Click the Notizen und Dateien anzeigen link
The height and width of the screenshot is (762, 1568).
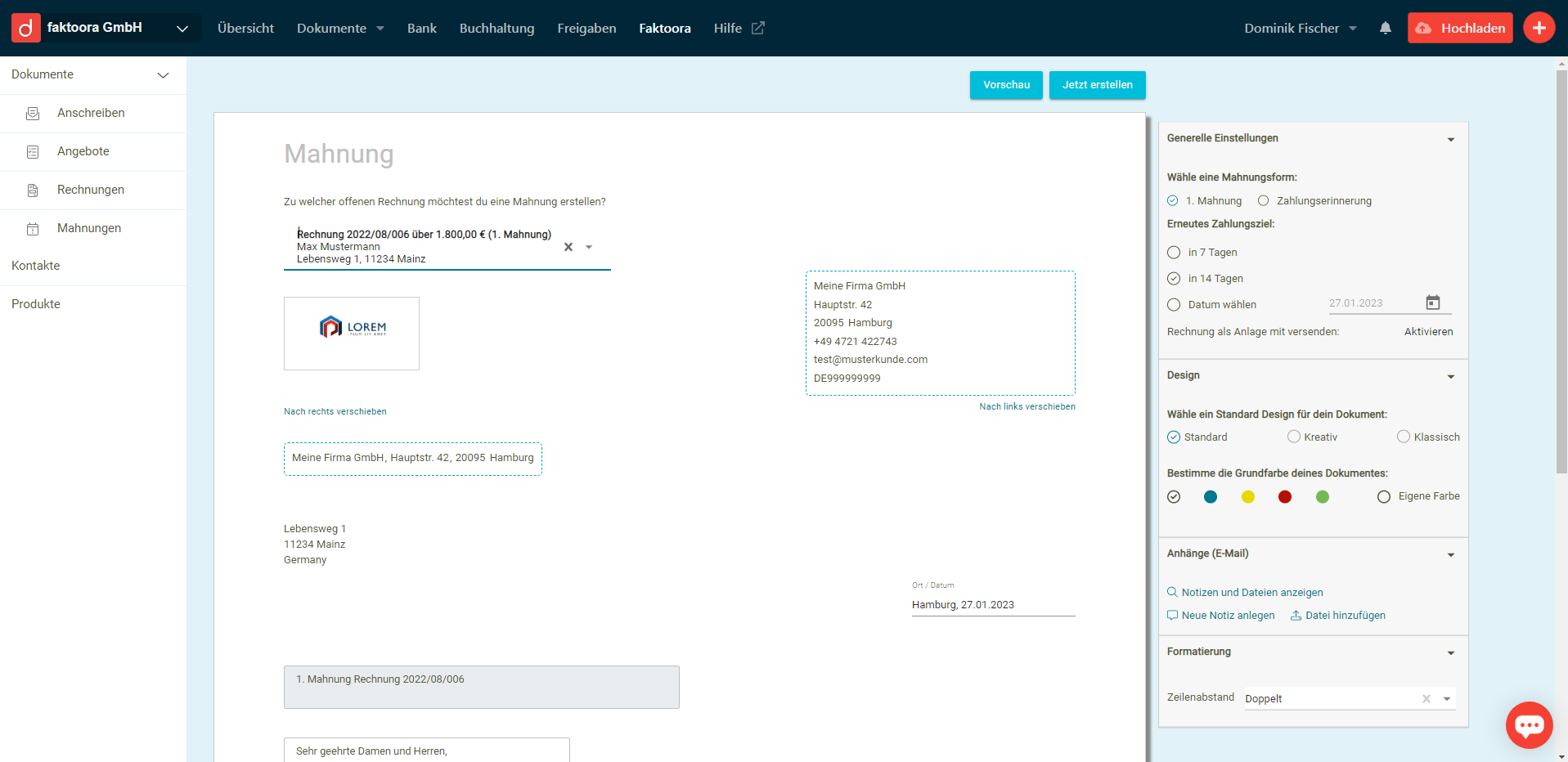(1251, 593)
